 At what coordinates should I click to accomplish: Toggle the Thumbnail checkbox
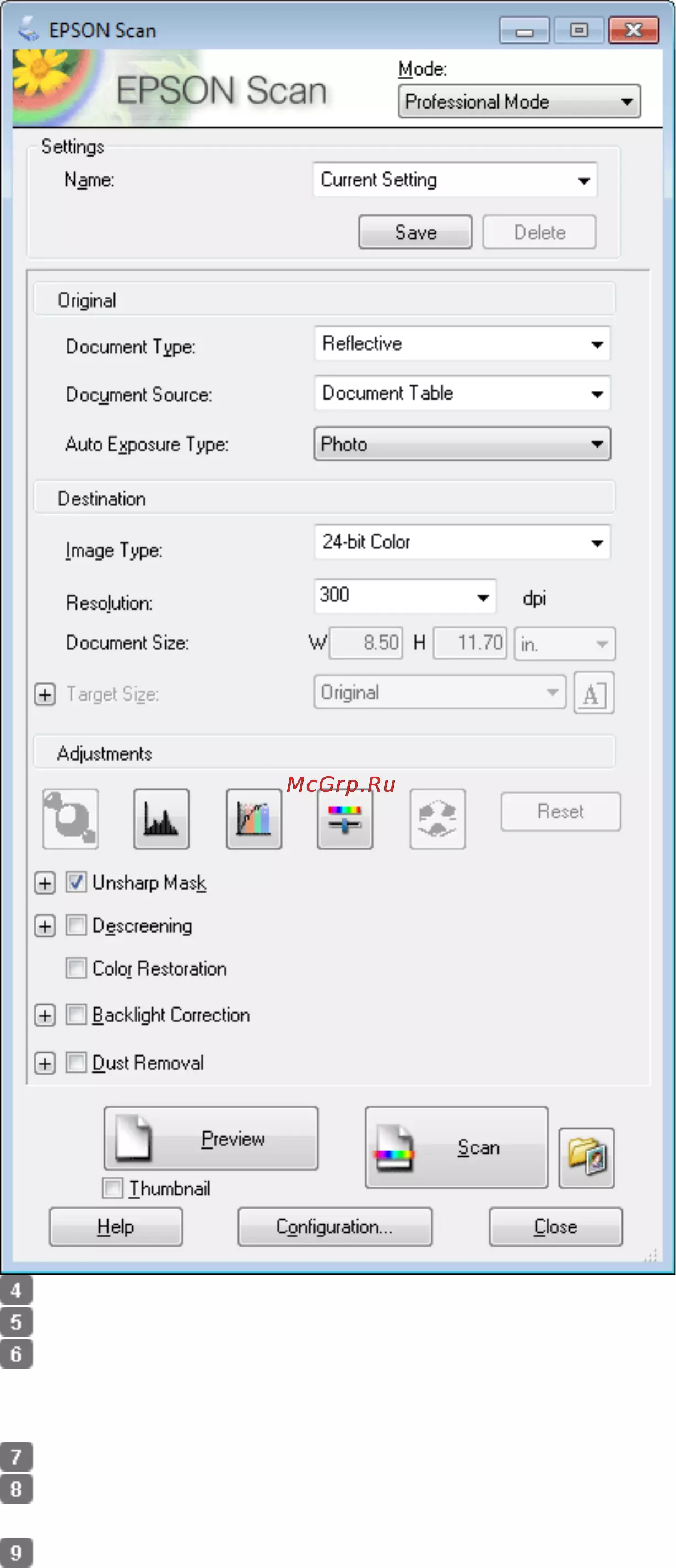click(112, 1188)
